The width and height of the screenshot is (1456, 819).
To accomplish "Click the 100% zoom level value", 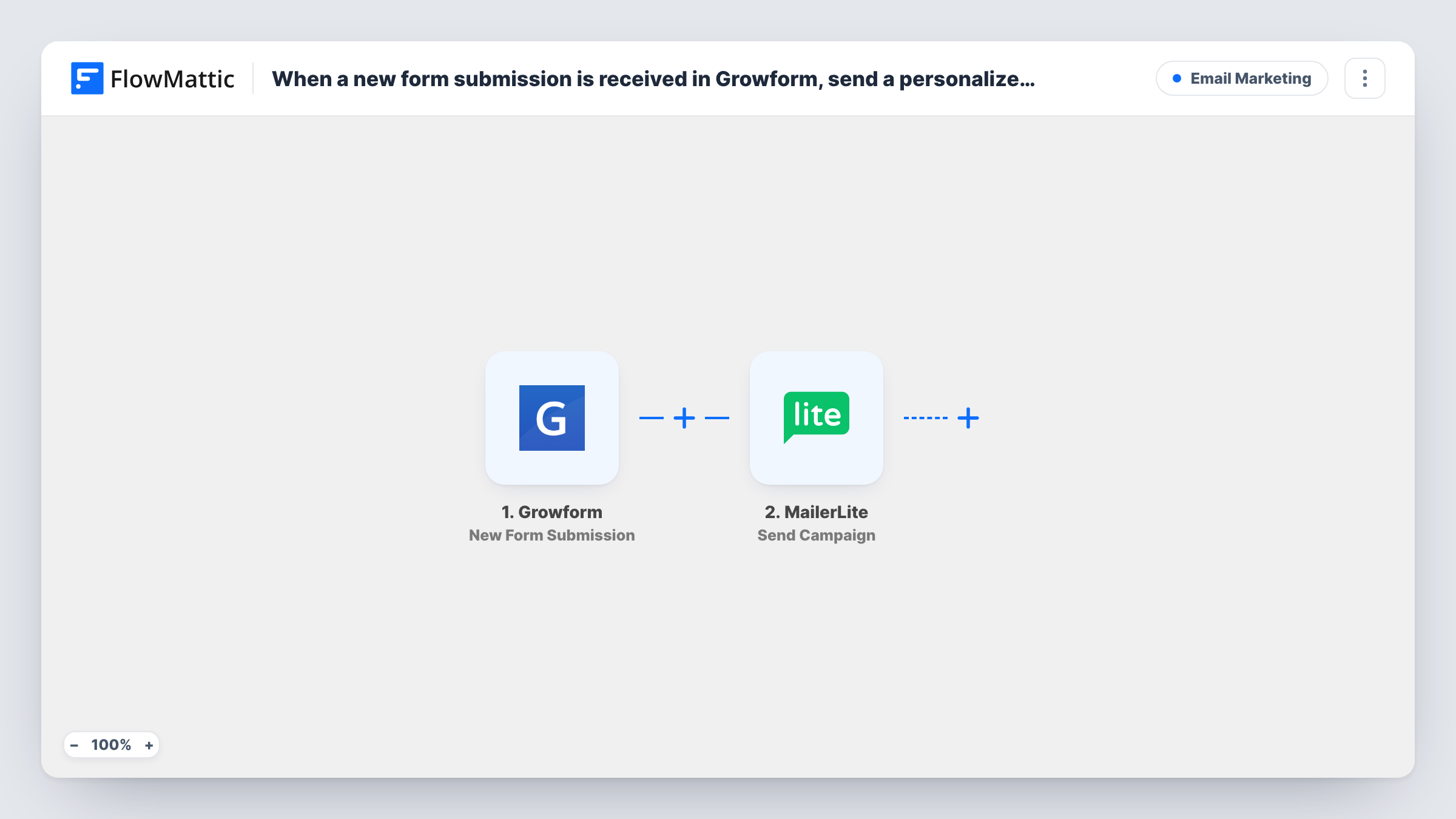I will tap(111, 745).
